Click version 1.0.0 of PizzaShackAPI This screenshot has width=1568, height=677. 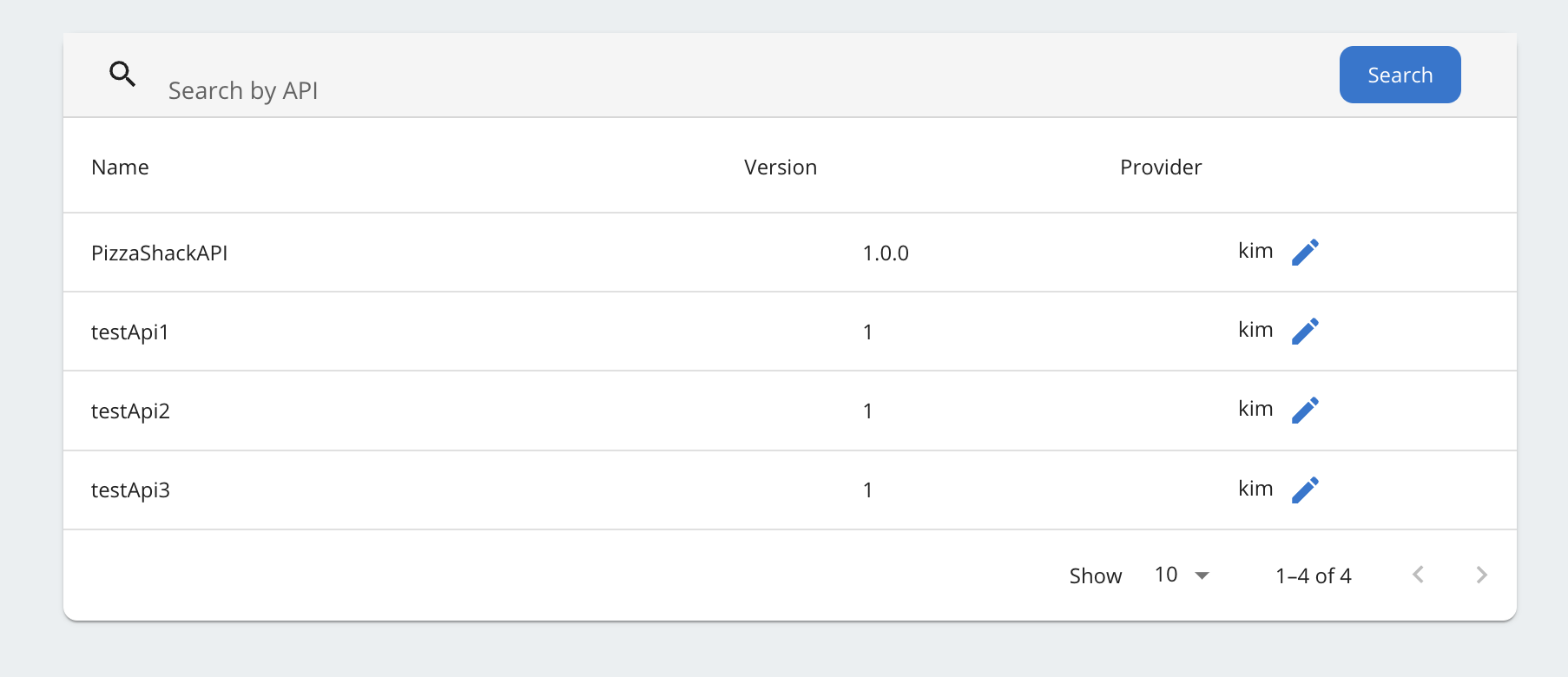point(885,253)
